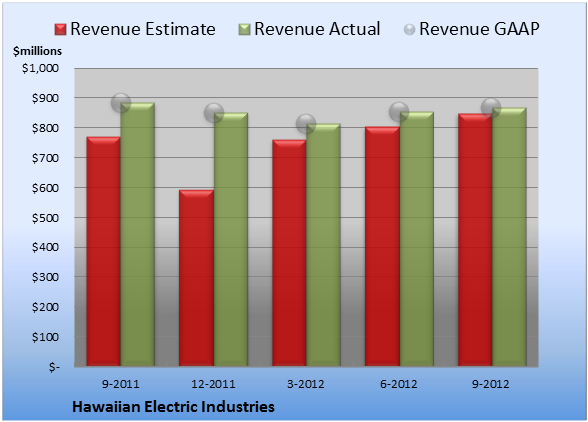Select the red estimate bar for 9-2012

pyautogui.click(x=475, y=240)
